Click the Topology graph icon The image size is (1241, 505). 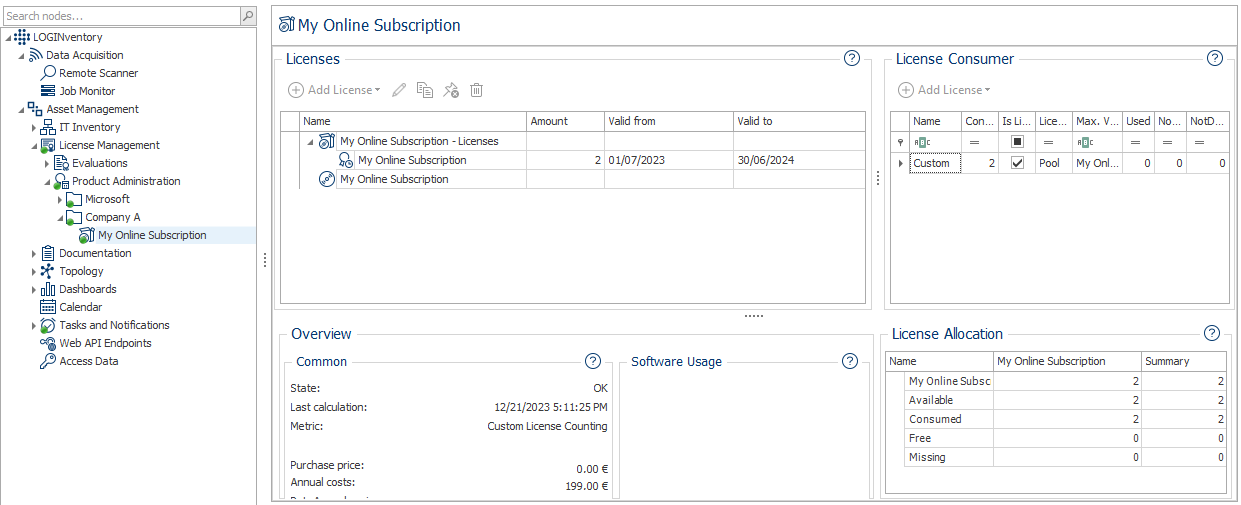coord(48,271)
